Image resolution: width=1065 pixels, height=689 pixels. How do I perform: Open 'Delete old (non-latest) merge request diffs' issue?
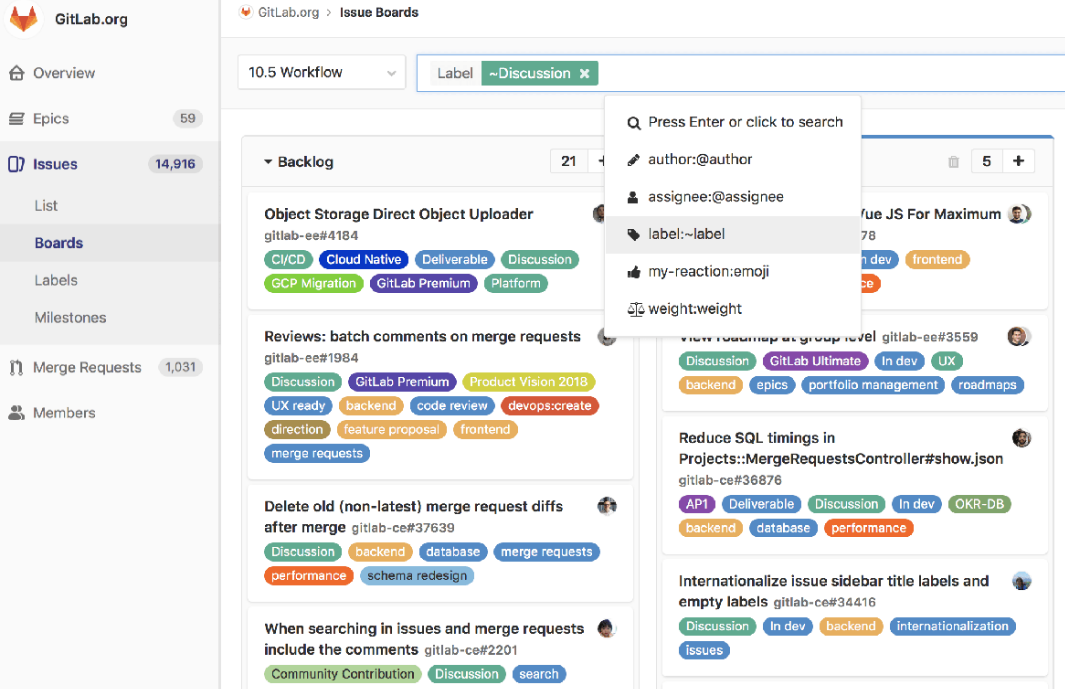click(414, 516)
